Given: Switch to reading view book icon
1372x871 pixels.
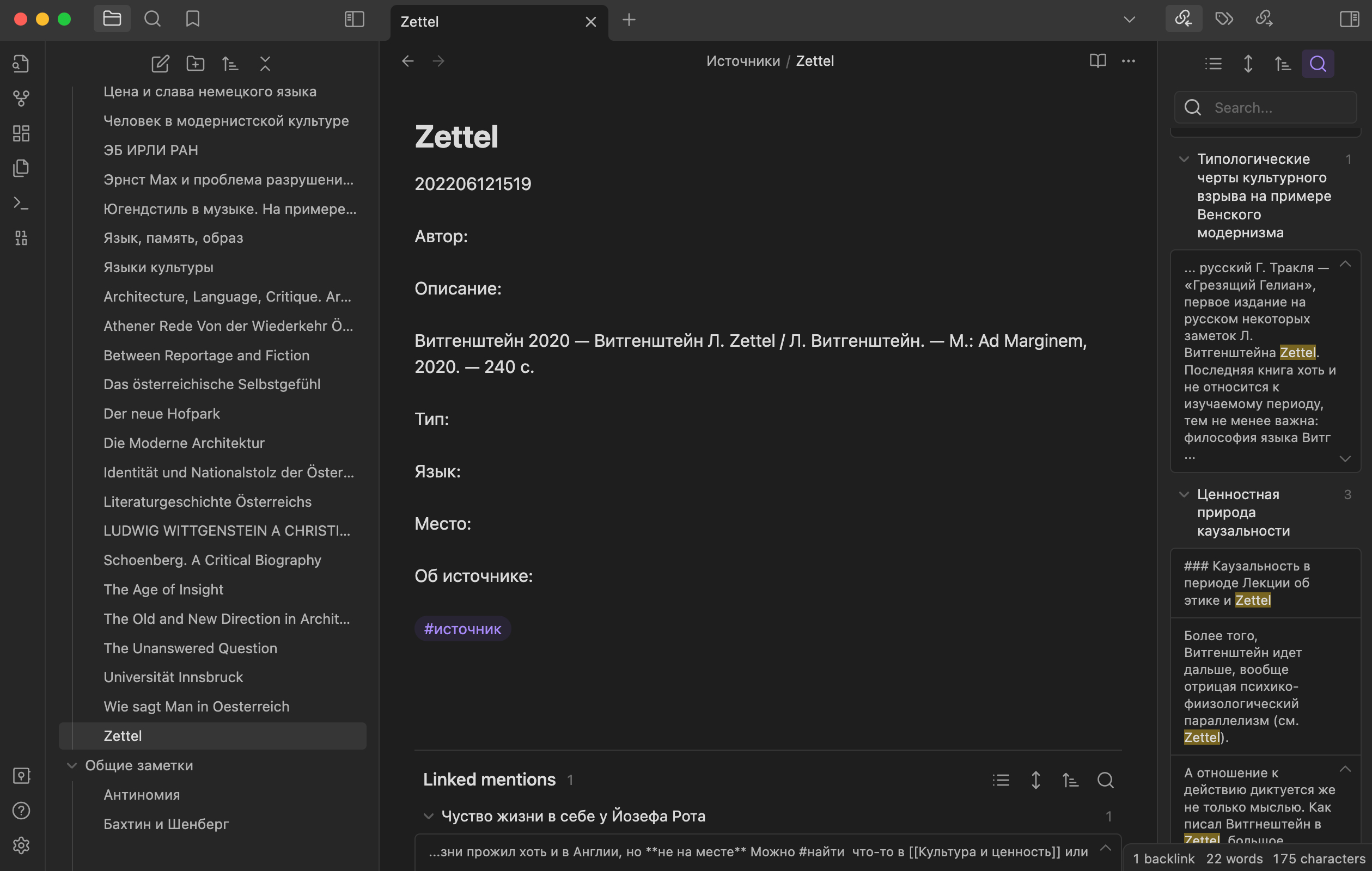Looking at the screenshot, I should (x=1097, y=61).
